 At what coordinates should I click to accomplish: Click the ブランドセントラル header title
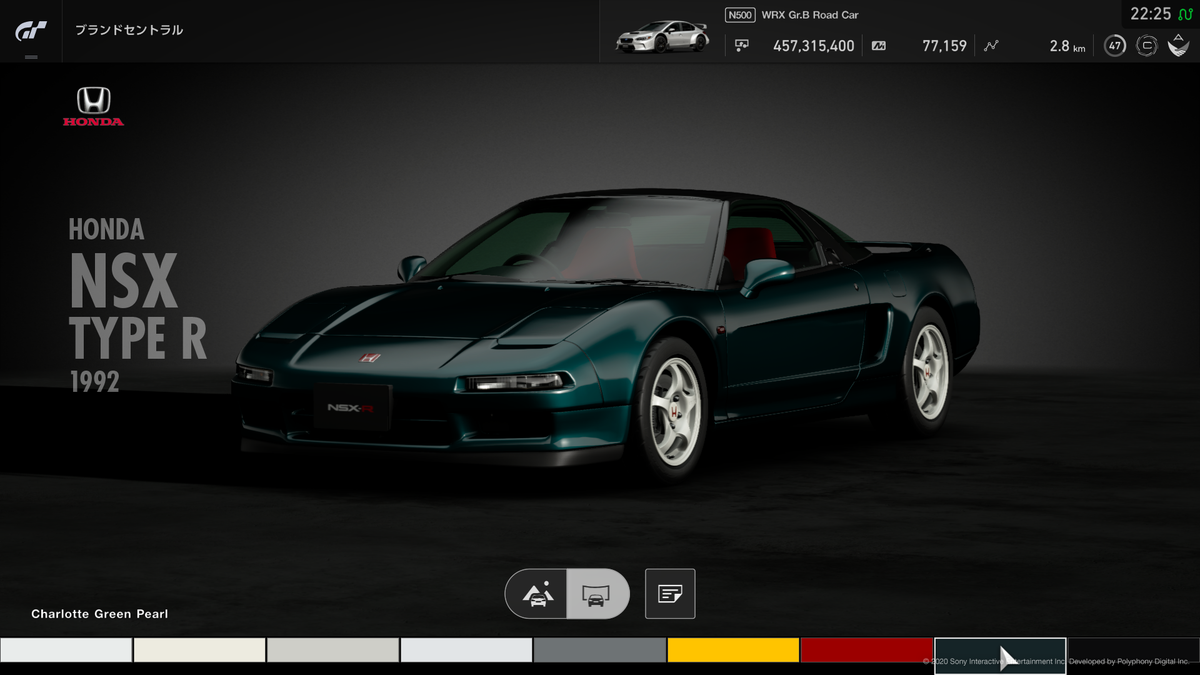129,30
